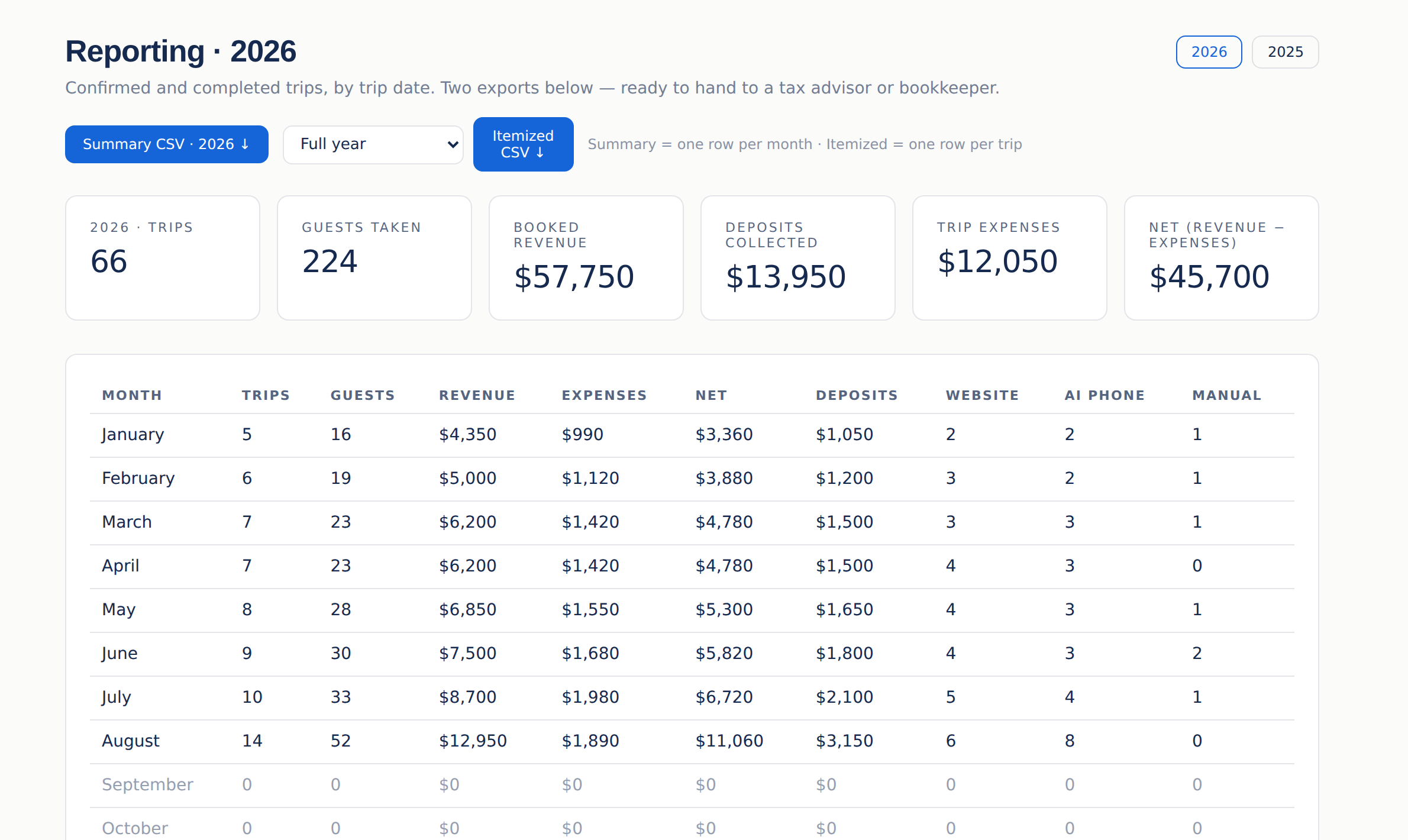Click July trips count 10
The image size is (1408, 840).
252,697
